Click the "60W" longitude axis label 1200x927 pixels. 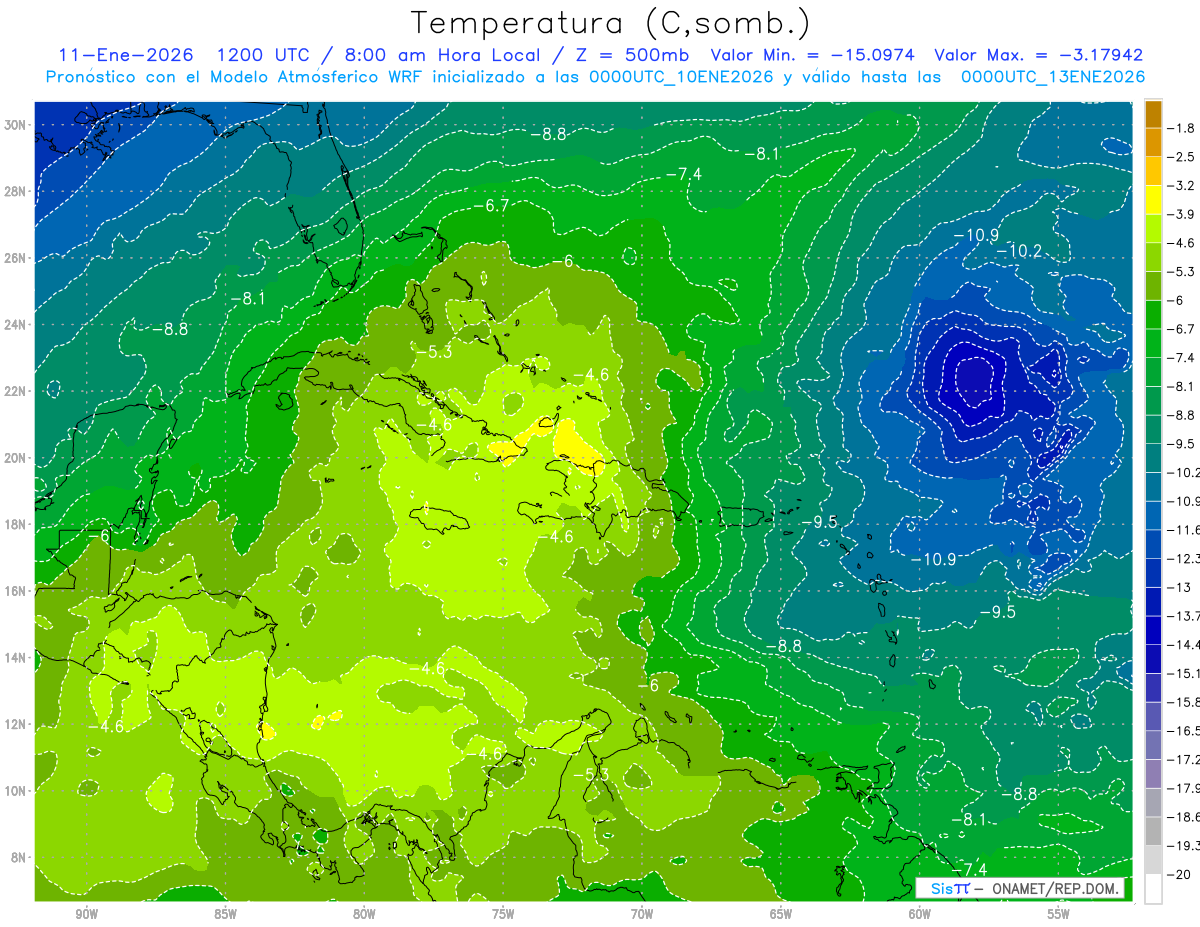(920, 914)
